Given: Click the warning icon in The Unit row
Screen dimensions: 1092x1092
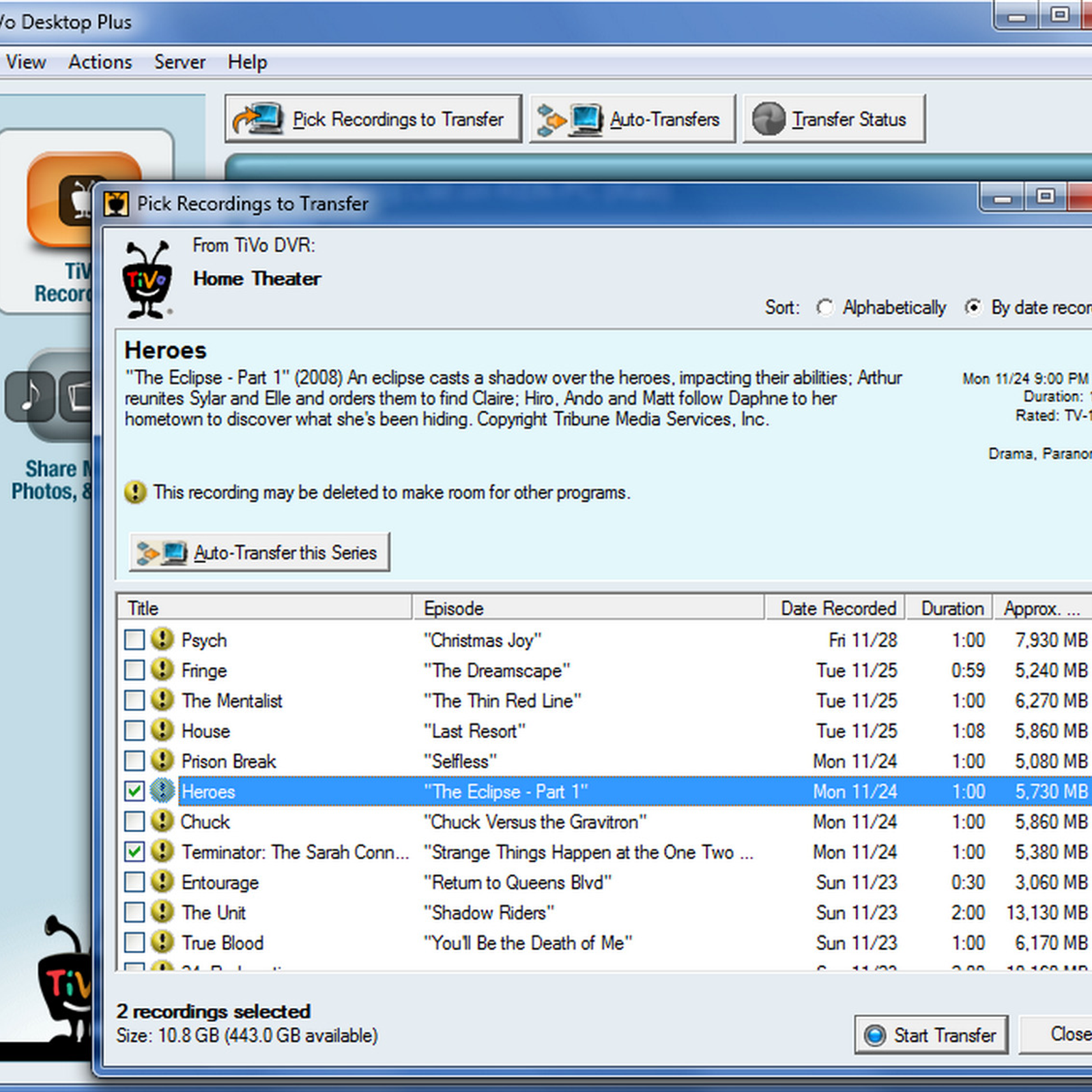Looking at the screenshot, I should click(x=162, y=912).
